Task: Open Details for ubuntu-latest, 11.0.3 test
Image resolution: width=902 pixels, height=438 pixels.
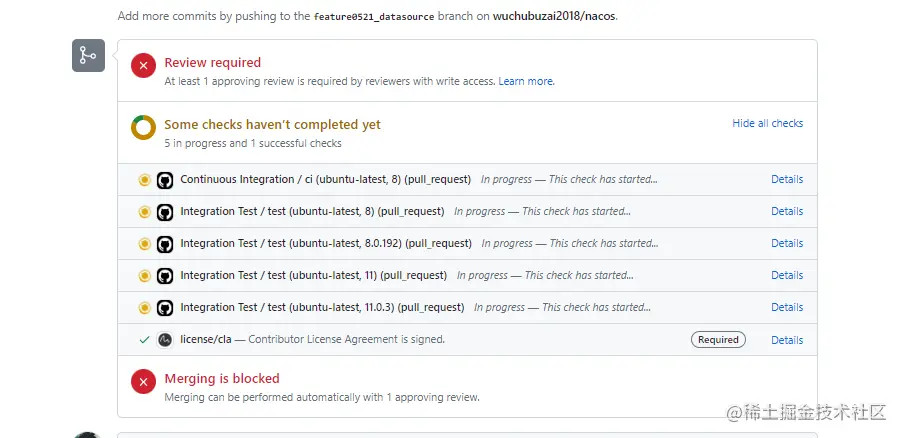Action: coord(787,307)
